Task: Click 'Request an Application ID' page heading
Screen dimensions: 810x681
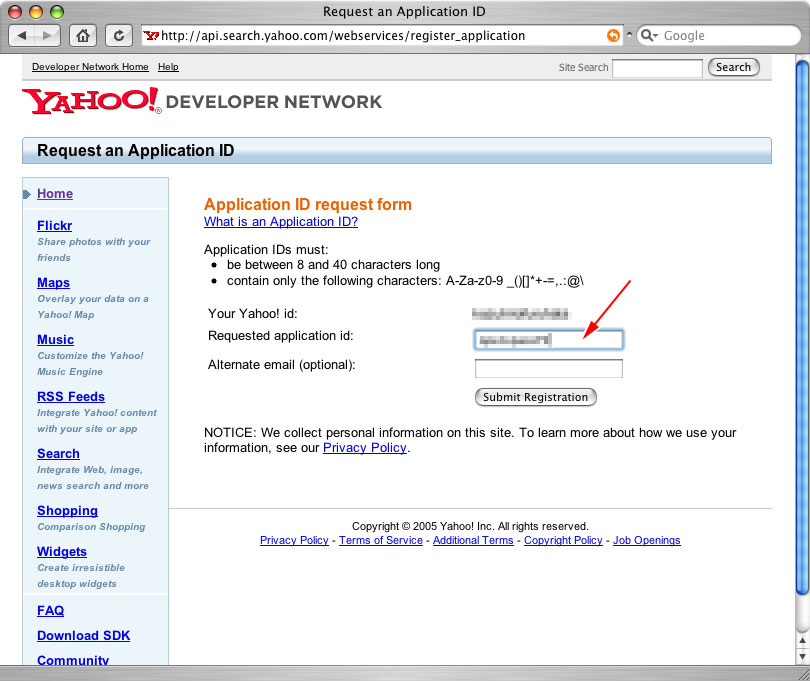Action: pos(135,150)
